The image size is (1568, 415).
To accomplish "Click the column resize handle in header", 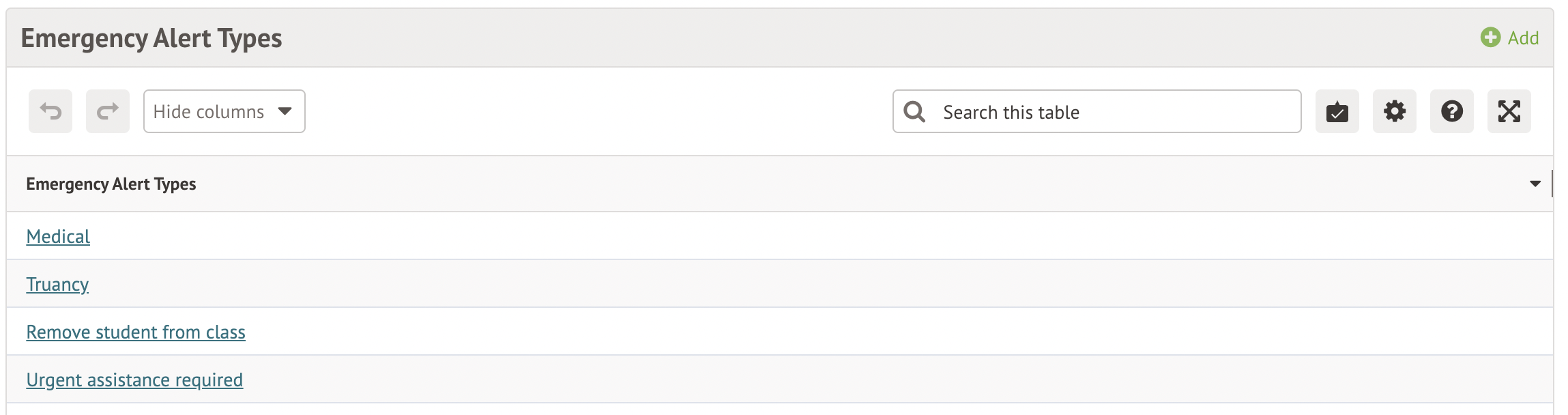I will pyautogui.click(x=1552, y=184).
